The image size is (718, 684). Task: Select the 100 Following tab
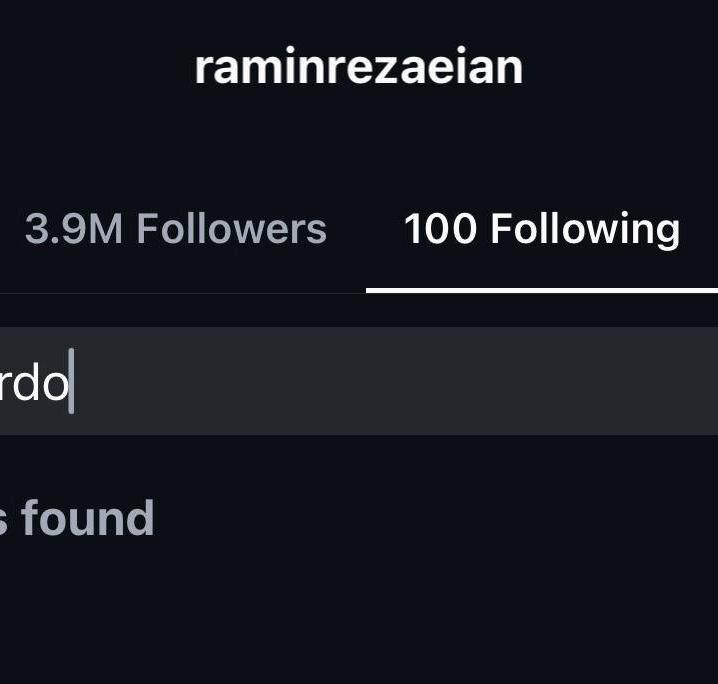[541, 229]
